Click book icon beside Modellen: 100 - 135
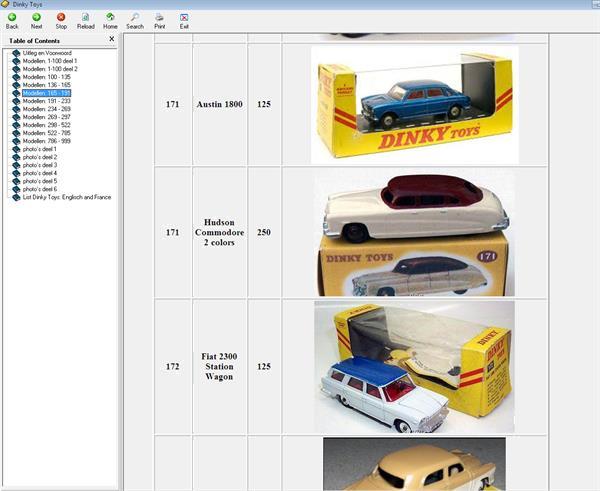 point(16,77)
